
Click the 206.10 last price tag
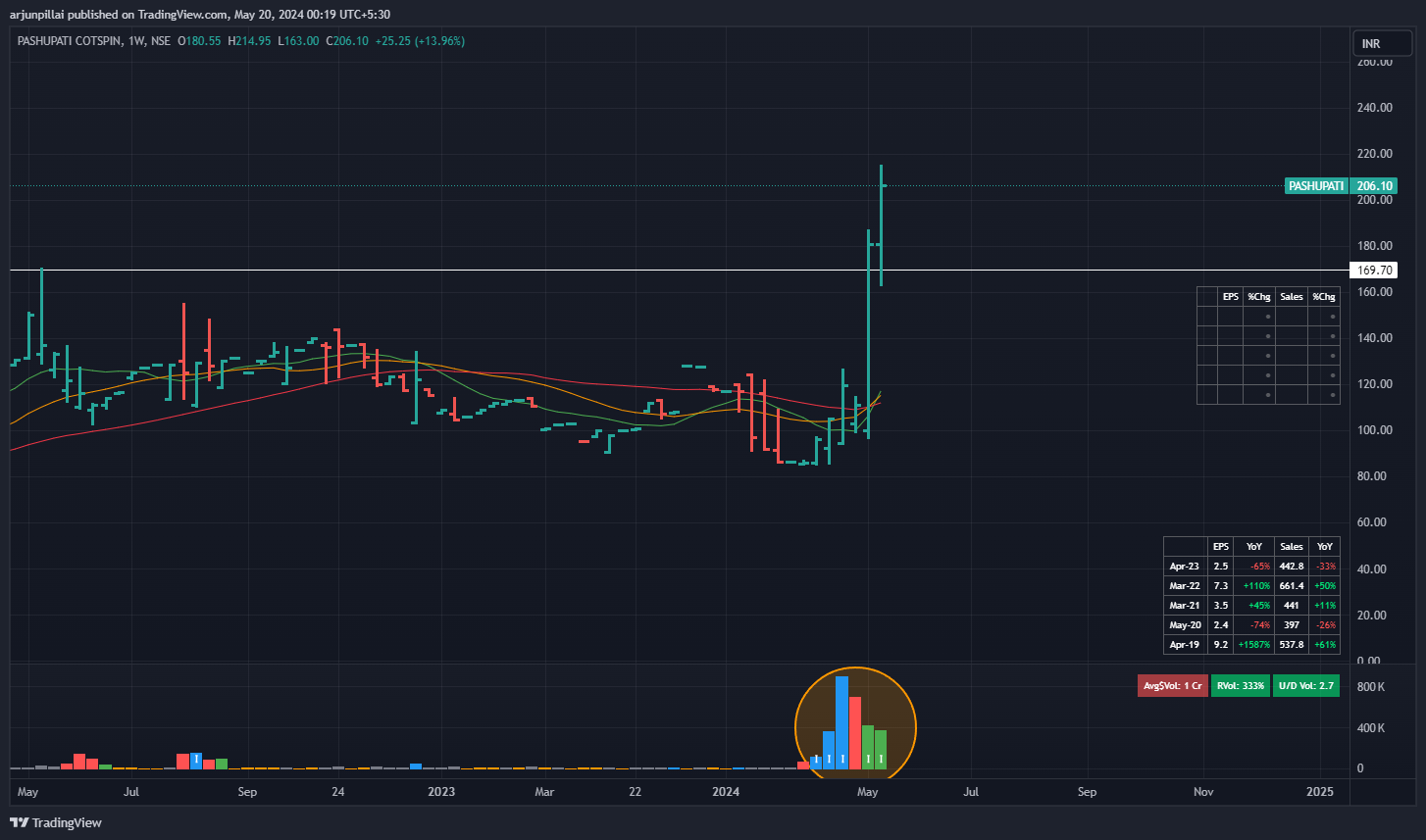(1373, 186)
